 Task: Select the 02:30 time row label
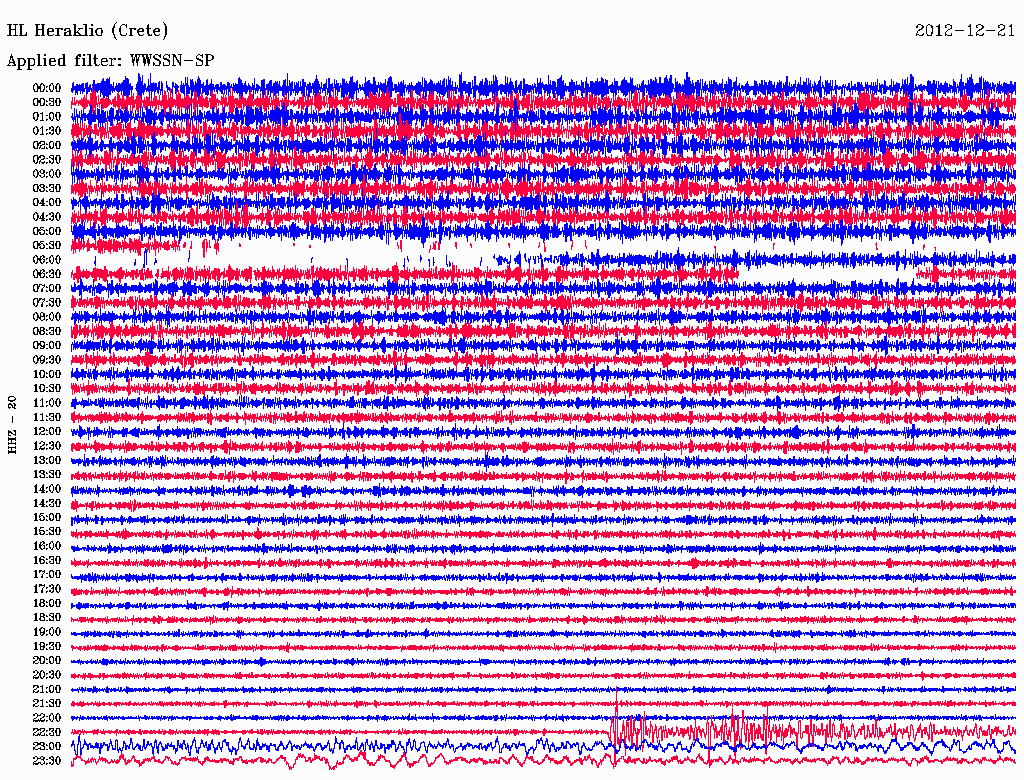click(x=47, y=159)
